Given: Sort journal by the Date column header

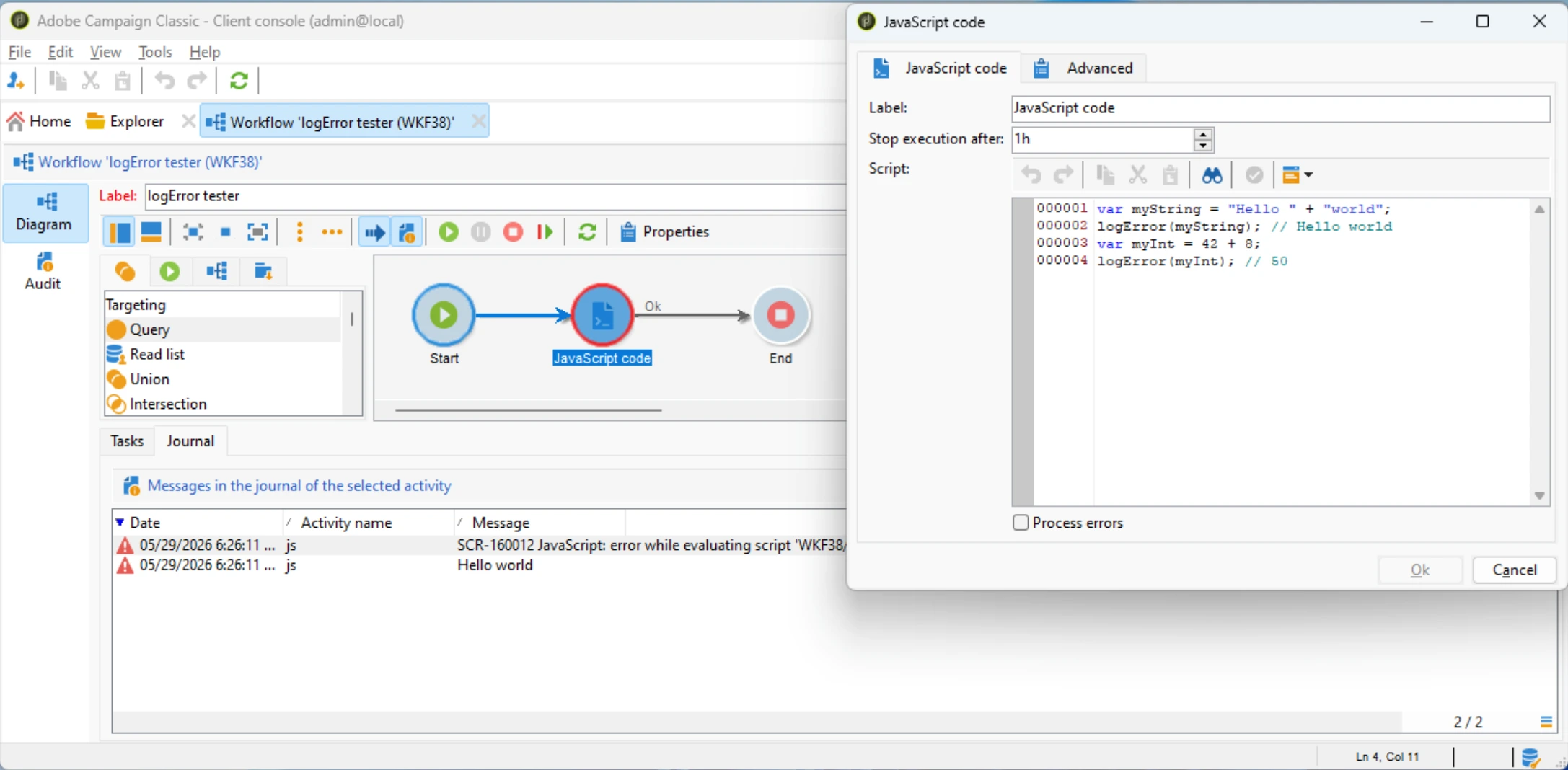Looking at the screenshot, I should 197,523.
